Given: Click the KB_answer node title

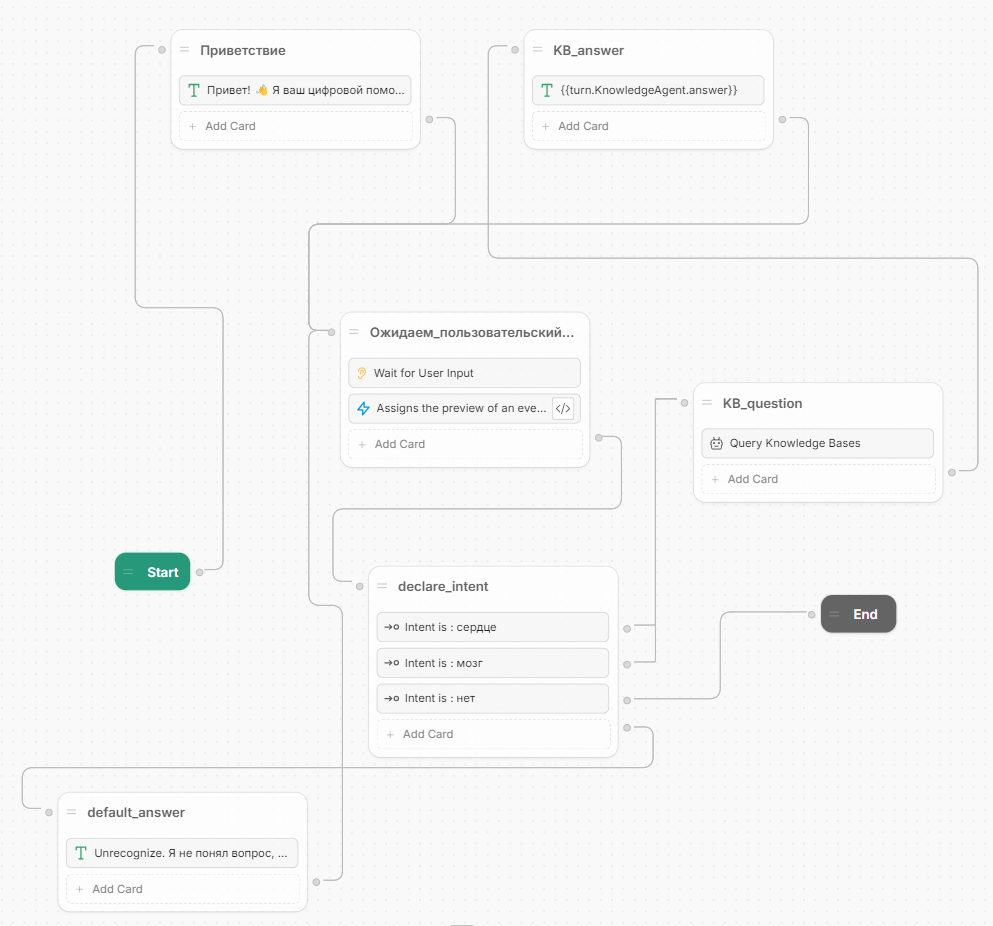Looking at the screenshot, I should click(588, 50).
